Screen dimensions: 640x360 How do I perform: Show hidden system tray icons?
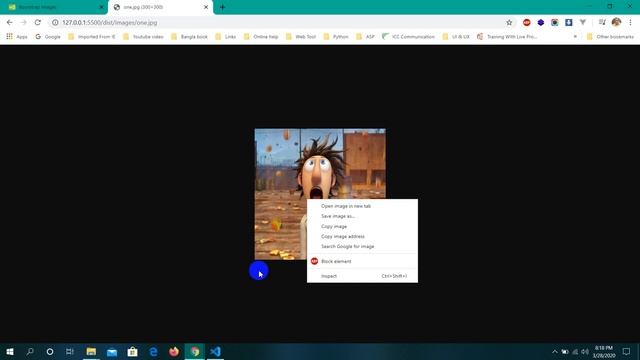pos(555,351)
